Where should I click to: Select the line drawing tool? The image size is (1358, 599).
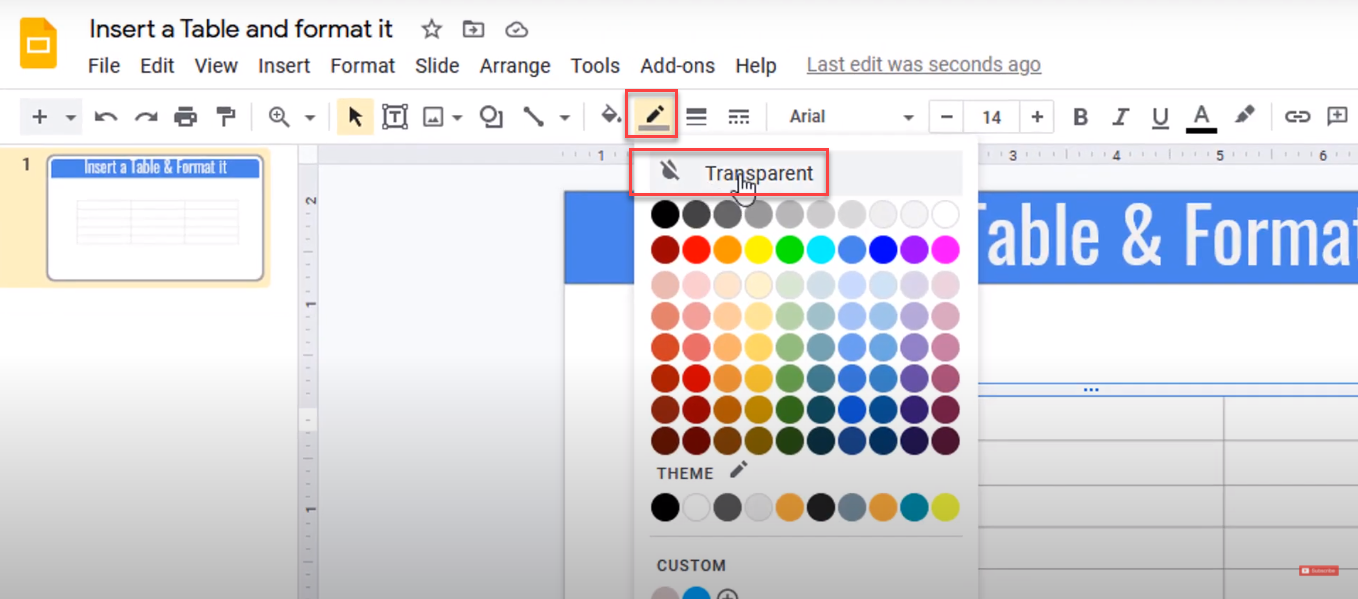533,116
